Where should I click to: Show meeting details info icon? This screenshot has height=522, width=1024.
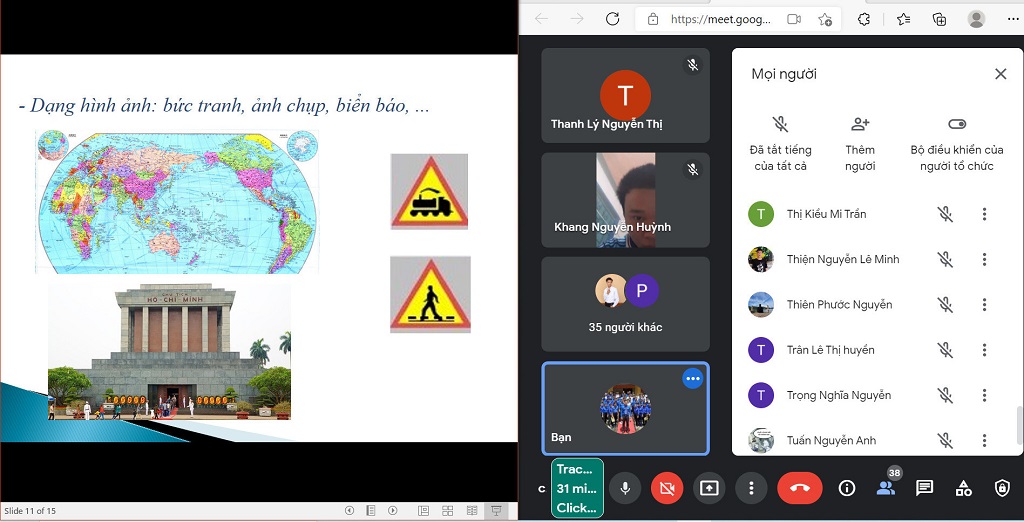(x=847, y=488)
